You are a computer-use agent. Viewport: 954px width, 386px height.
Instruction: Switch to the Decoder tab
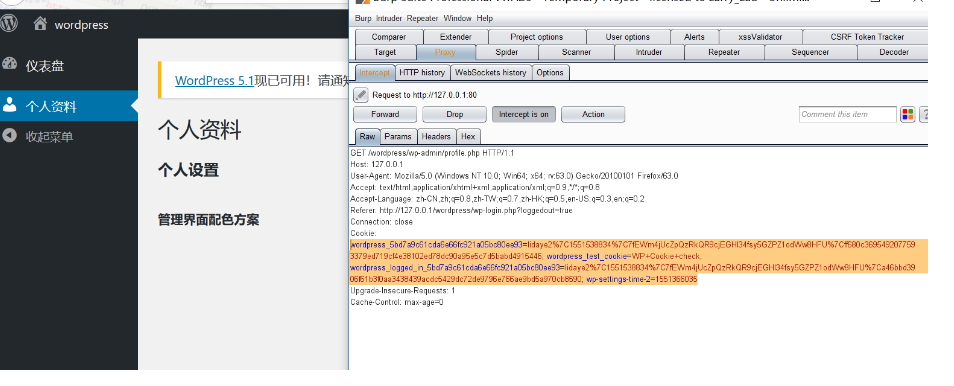(894, 52)
